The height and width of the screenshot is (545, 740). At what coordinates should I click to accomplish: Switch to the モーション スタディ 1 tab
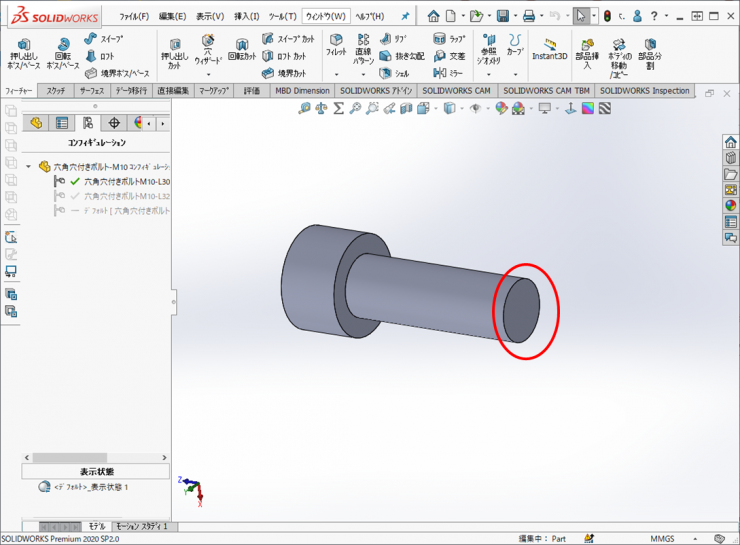141,526
